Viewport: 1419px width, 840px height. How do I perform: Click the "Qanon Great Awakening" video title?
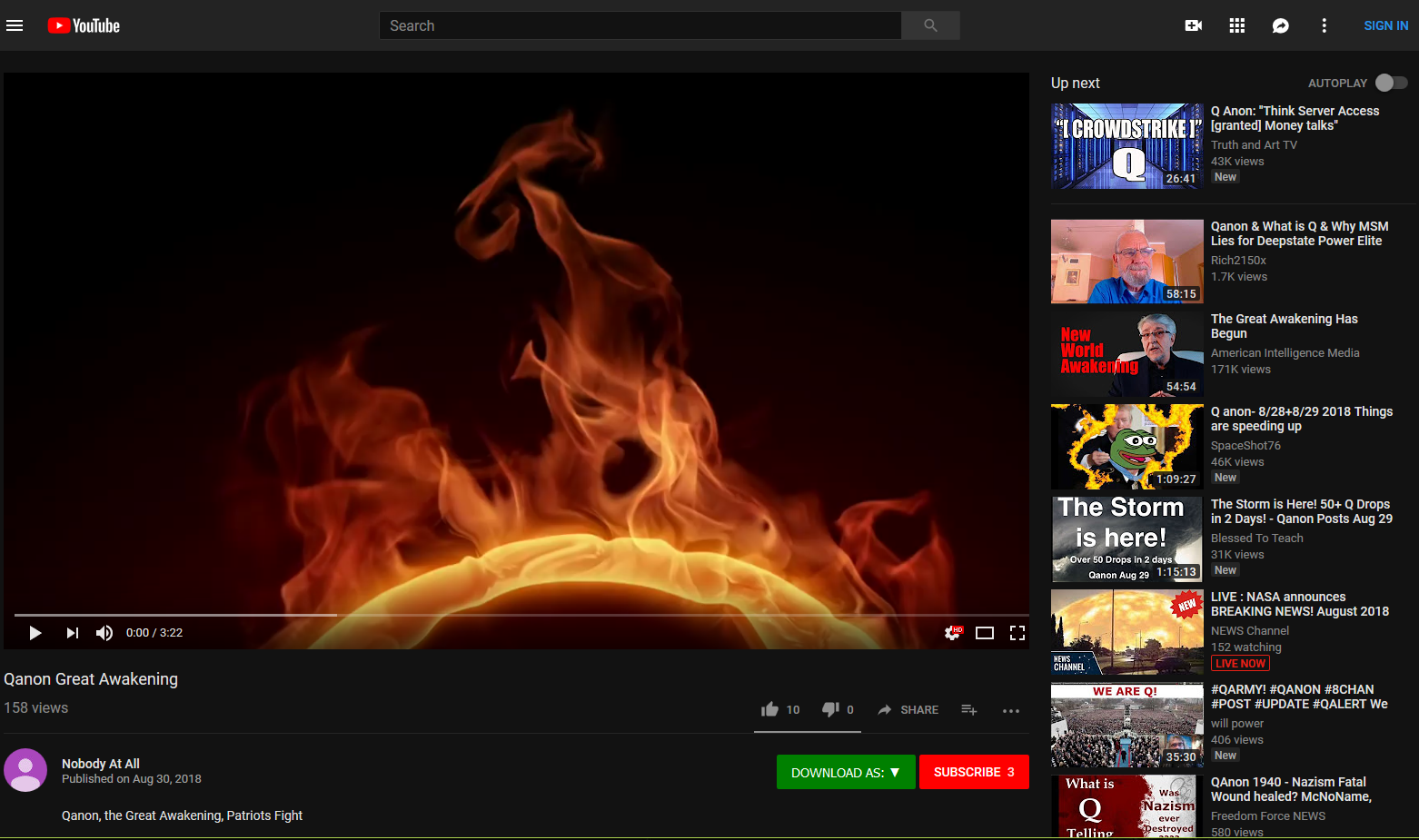pyautogui.click(x=91, y=679)
